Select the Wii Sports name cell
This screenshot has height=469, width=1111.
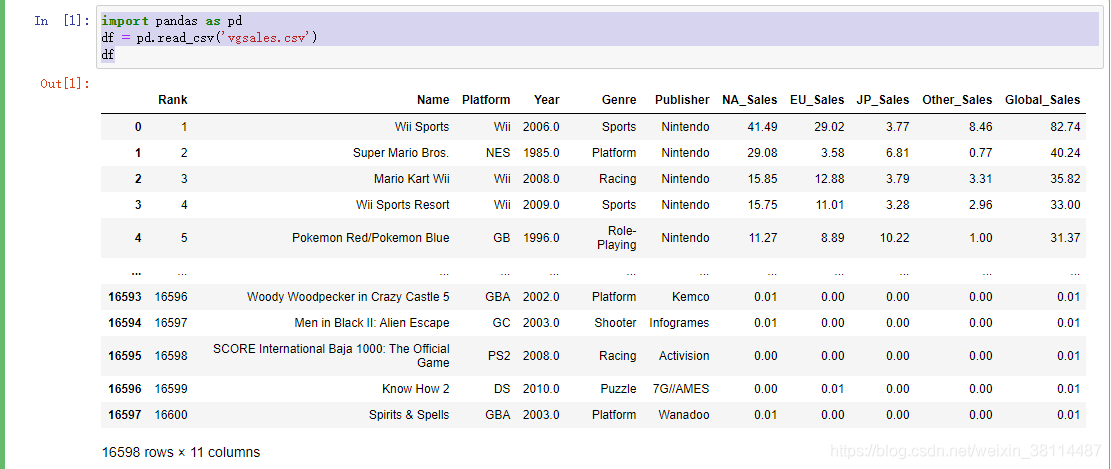(422, 127)
